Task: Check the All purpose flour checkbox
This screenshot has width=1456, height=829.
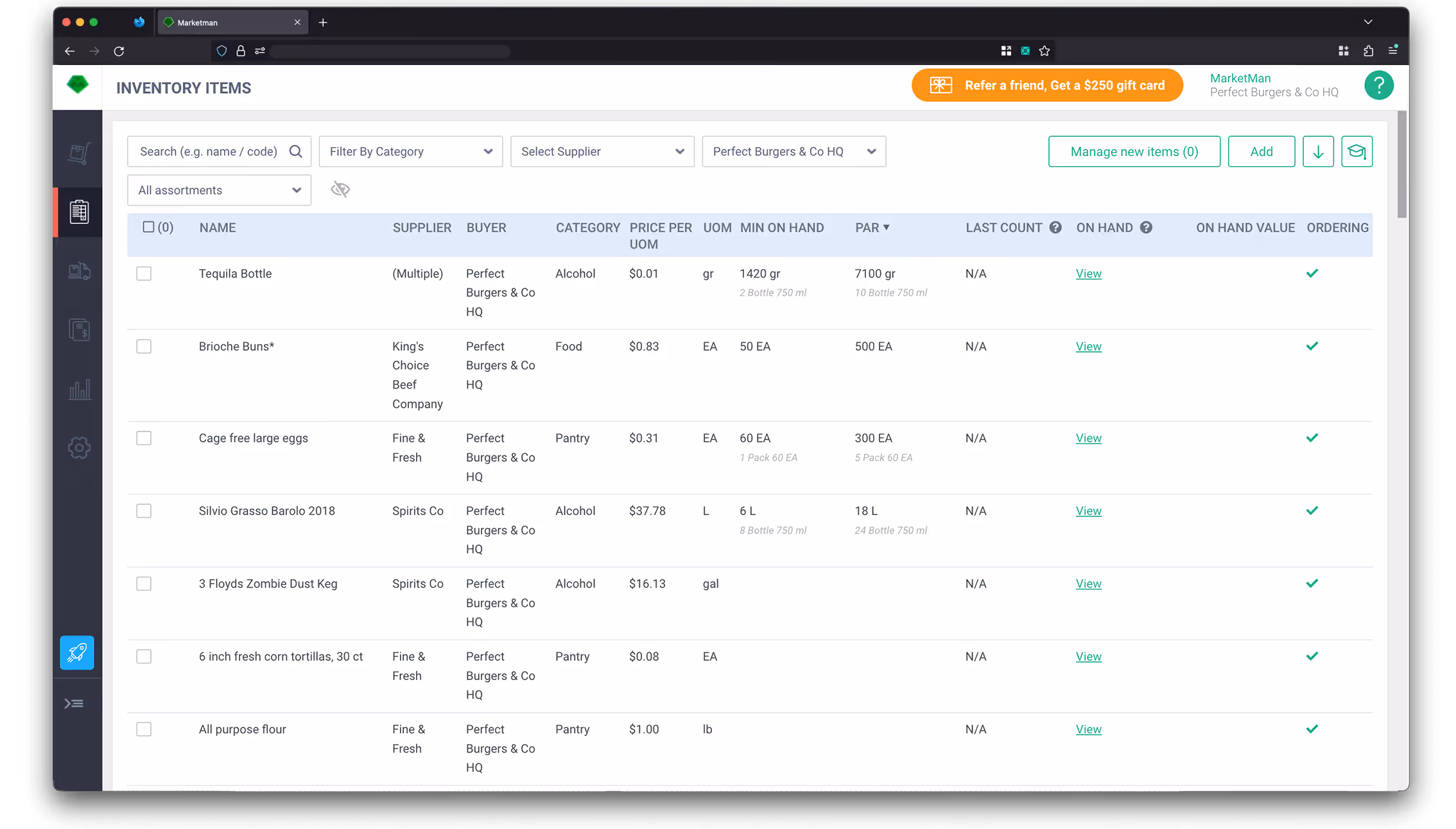Action: (x=144, y=729)
